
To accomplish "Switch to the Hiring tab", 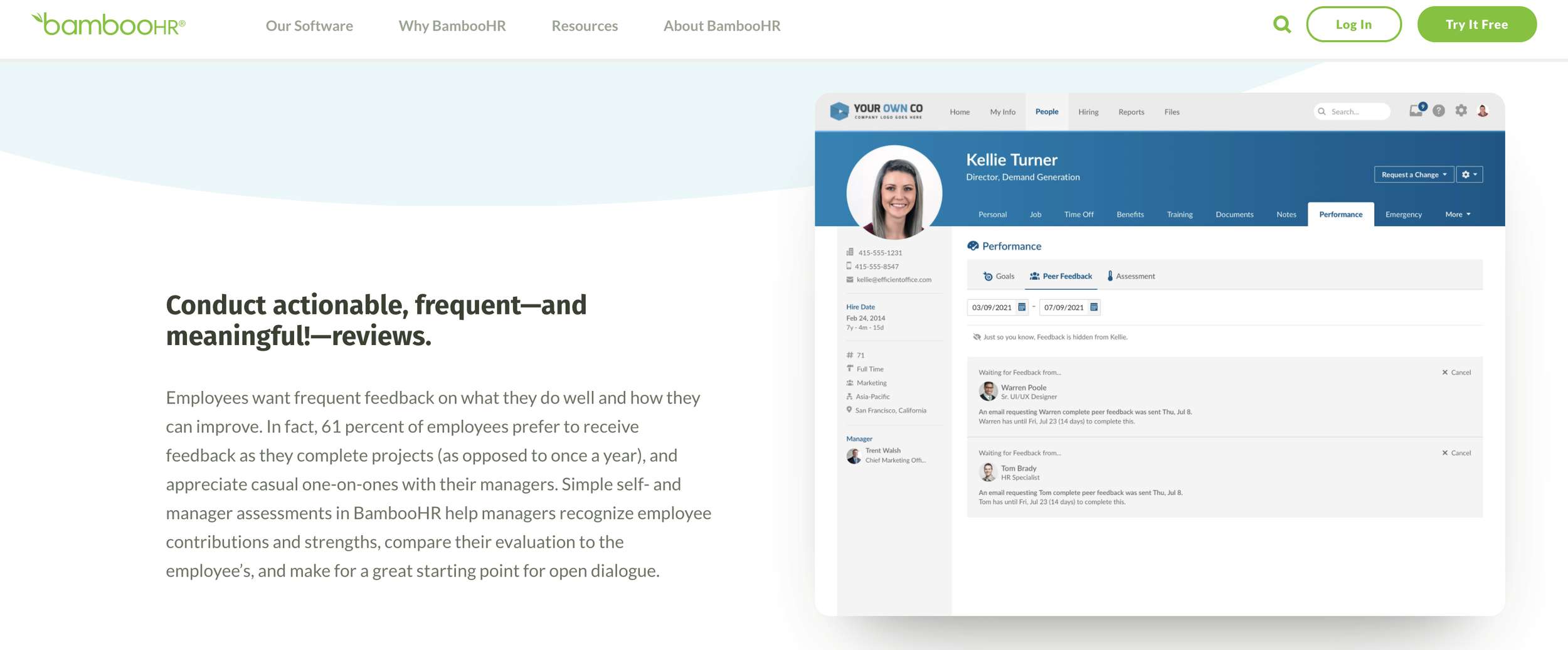I will (1088, 112).
